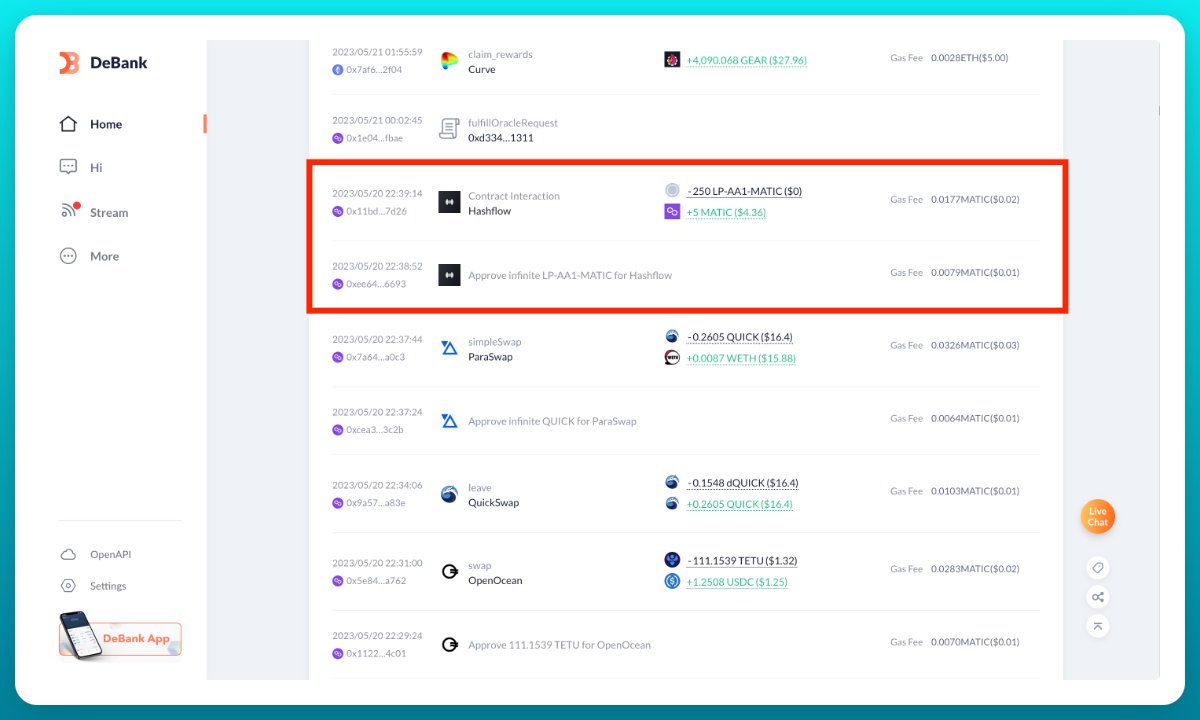Click the -0.1548 dQUICK amount
This screenshot has height=720, width=1200.
click(x=742, y=483)
